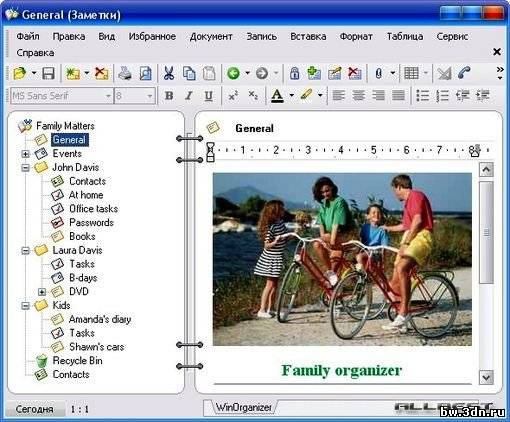Open the Файл menu
Viewport: 510px width, 422px height.
(28, 36)
